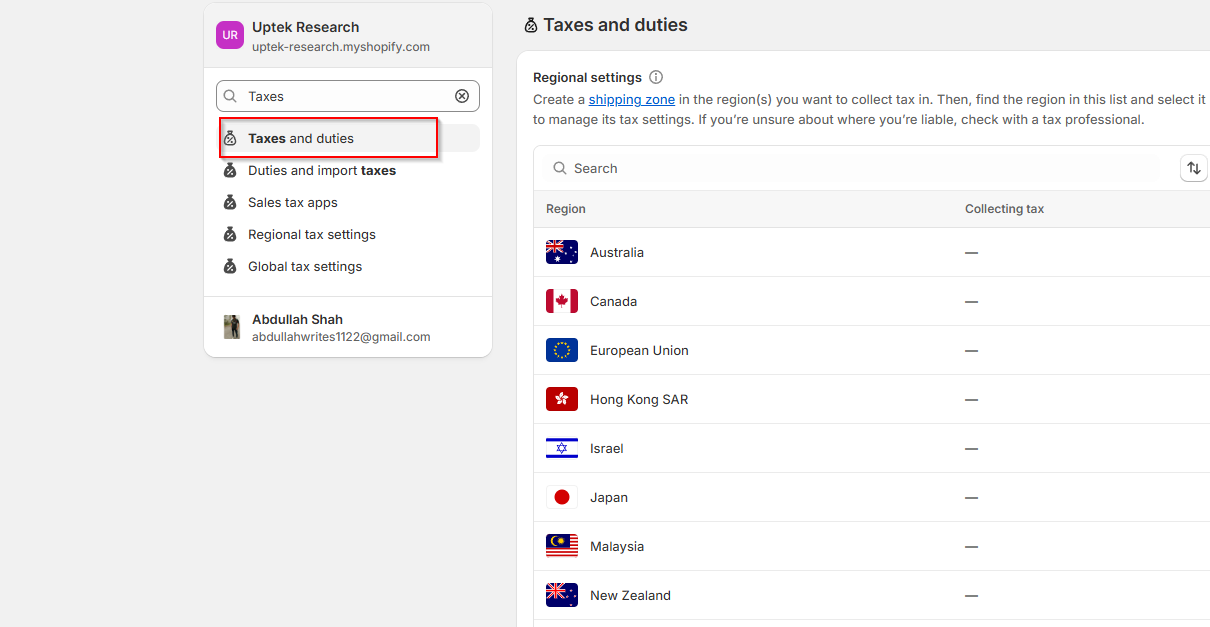Click the European Union flag icon
The width and height of the screenshot is (1210, 627).
[562, 350]
